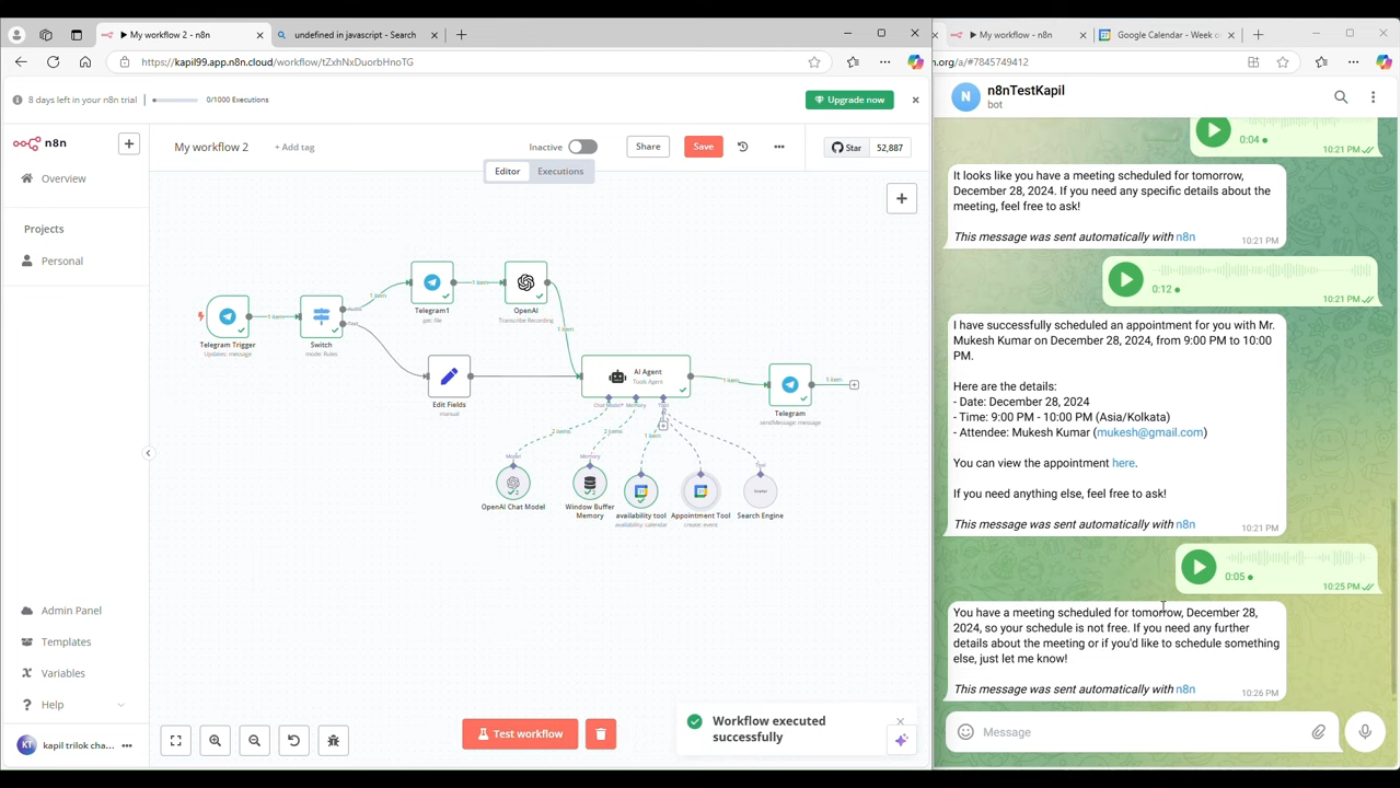Click the My workflow 2 title
Screen dimensions: 1400x788
click(x=211, y=147)
